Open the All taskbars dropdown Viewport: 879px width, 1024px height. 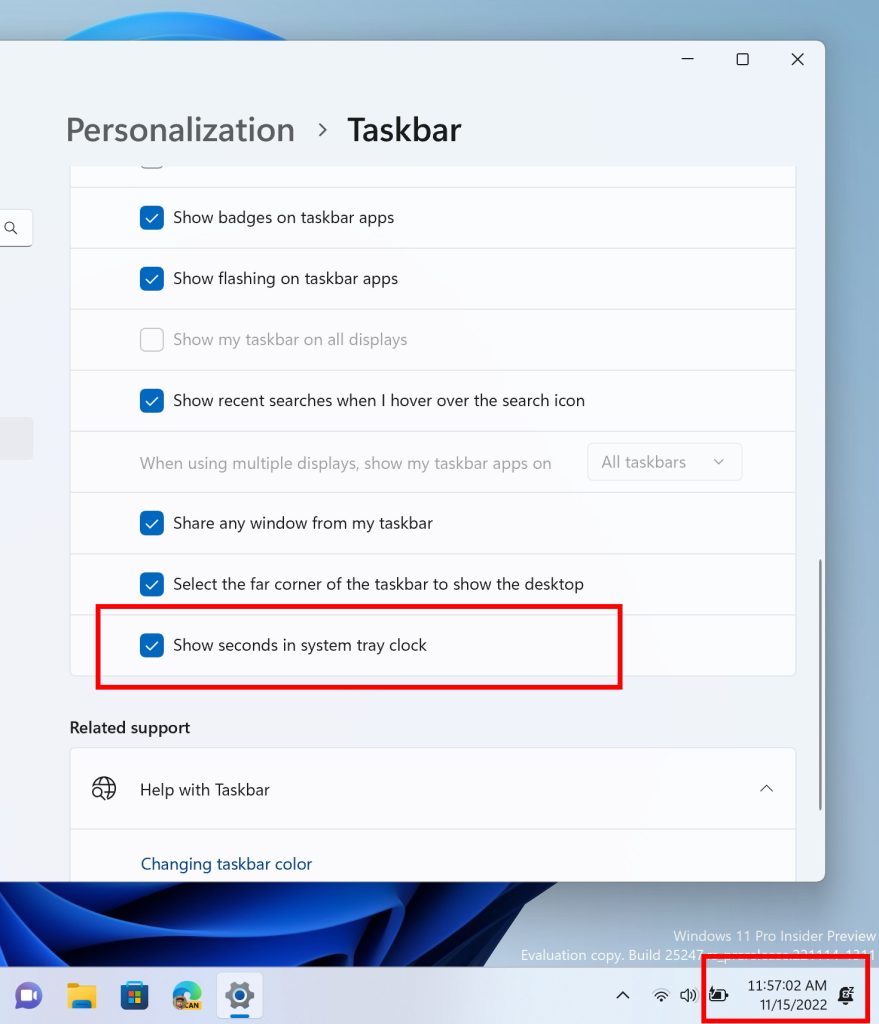(664, 461)
